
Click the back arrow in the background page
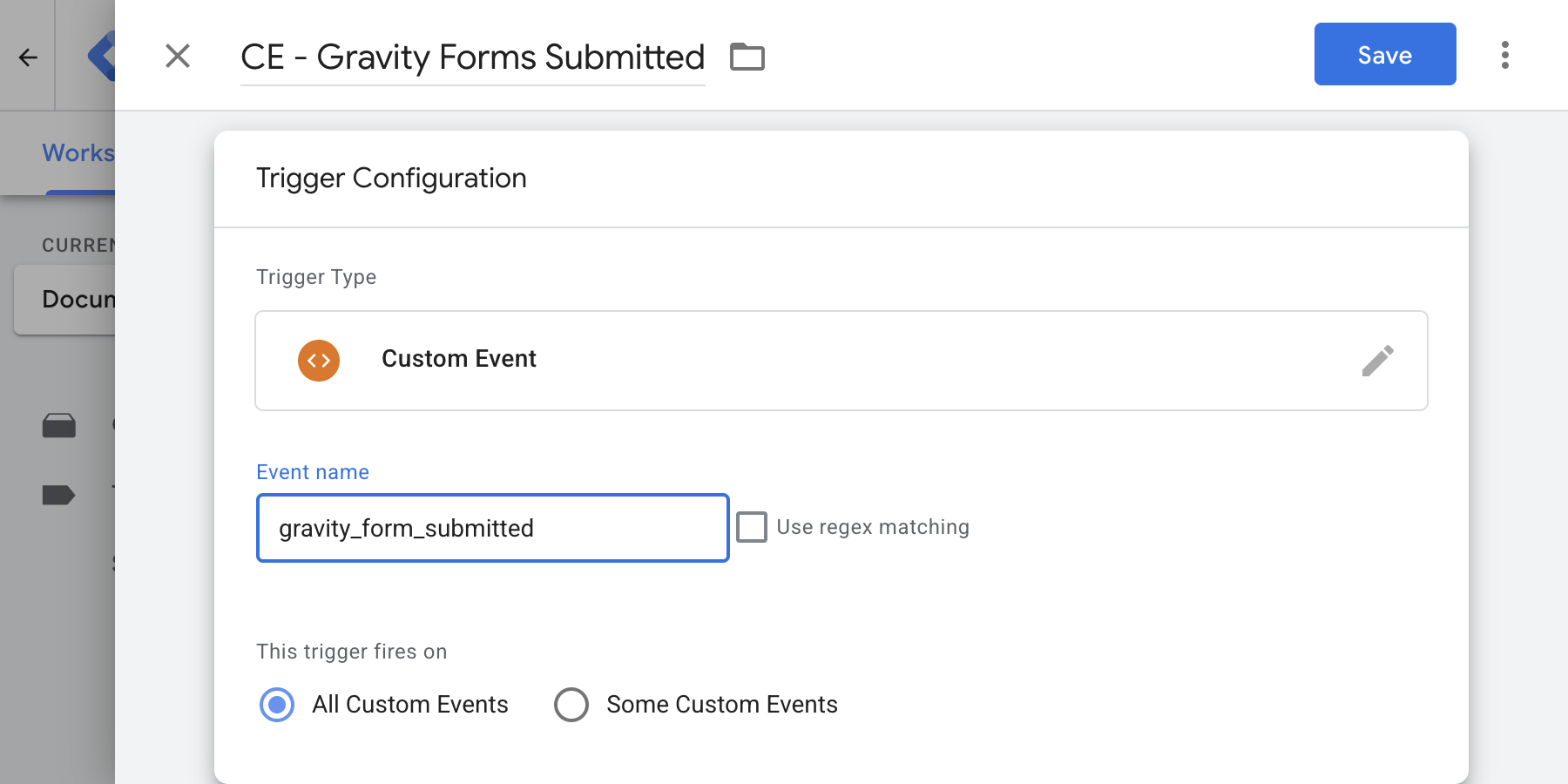28,57
